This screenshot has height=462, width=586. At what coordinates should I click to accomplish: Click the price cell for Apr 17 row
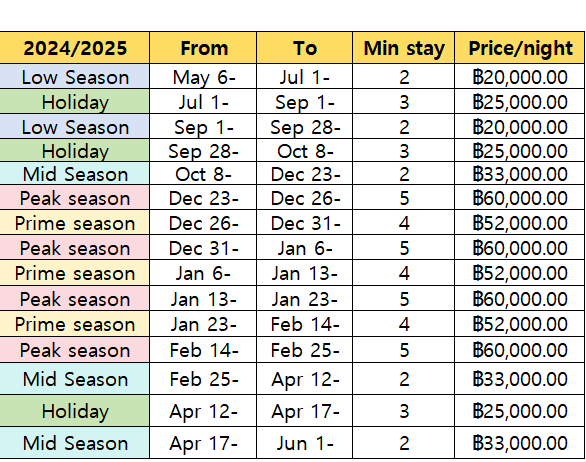[x=520, y=443]
